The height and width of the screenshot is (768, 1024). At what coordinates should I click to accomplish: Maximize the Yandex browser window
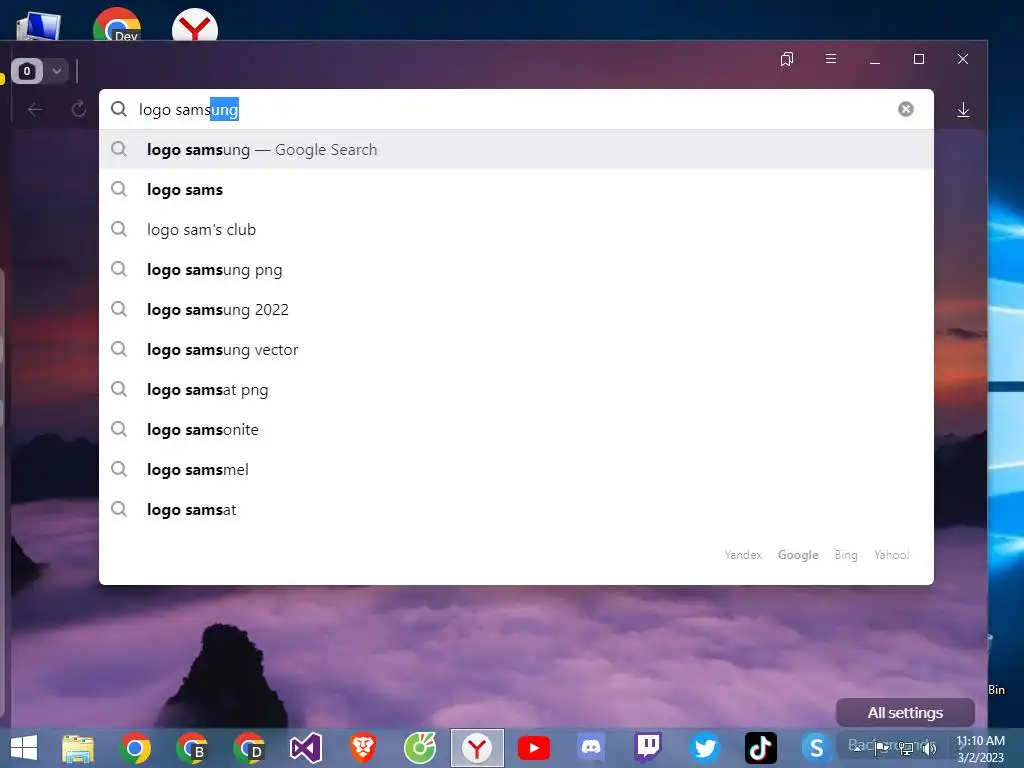(x=919, y=59)
